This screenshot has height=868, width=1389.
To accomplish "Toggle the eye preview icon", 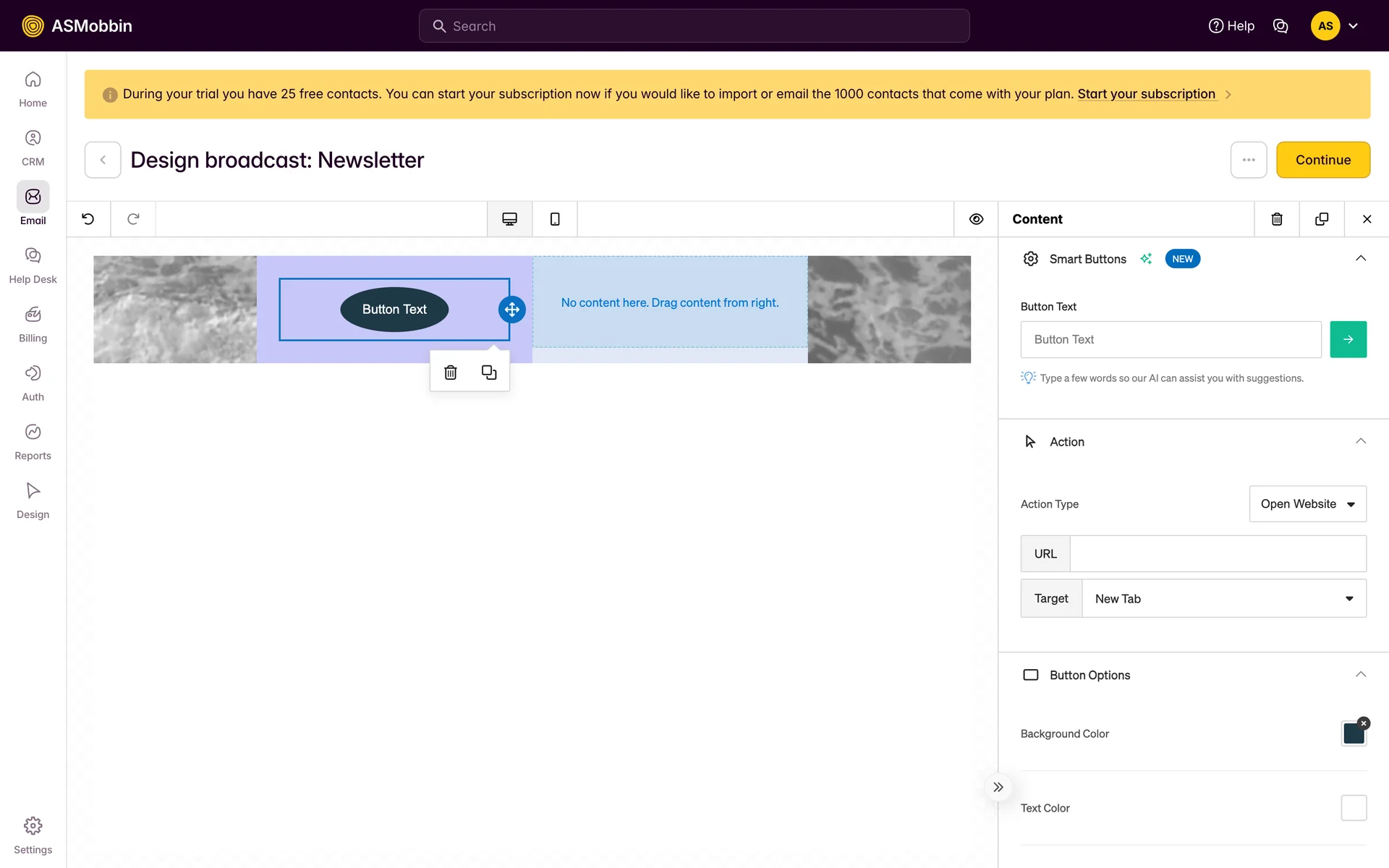I will pyautogui.click(x=976, y=219).
